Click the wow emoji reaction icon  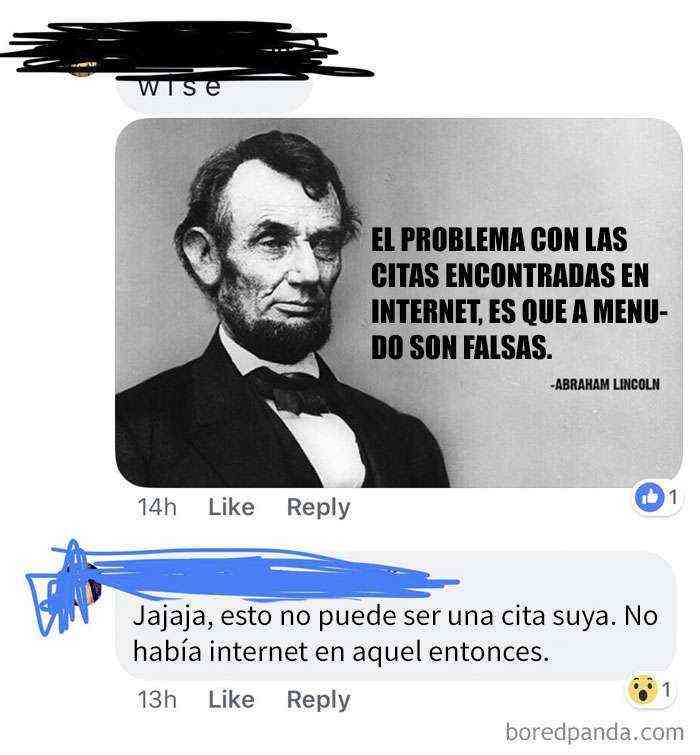(642, 690)
